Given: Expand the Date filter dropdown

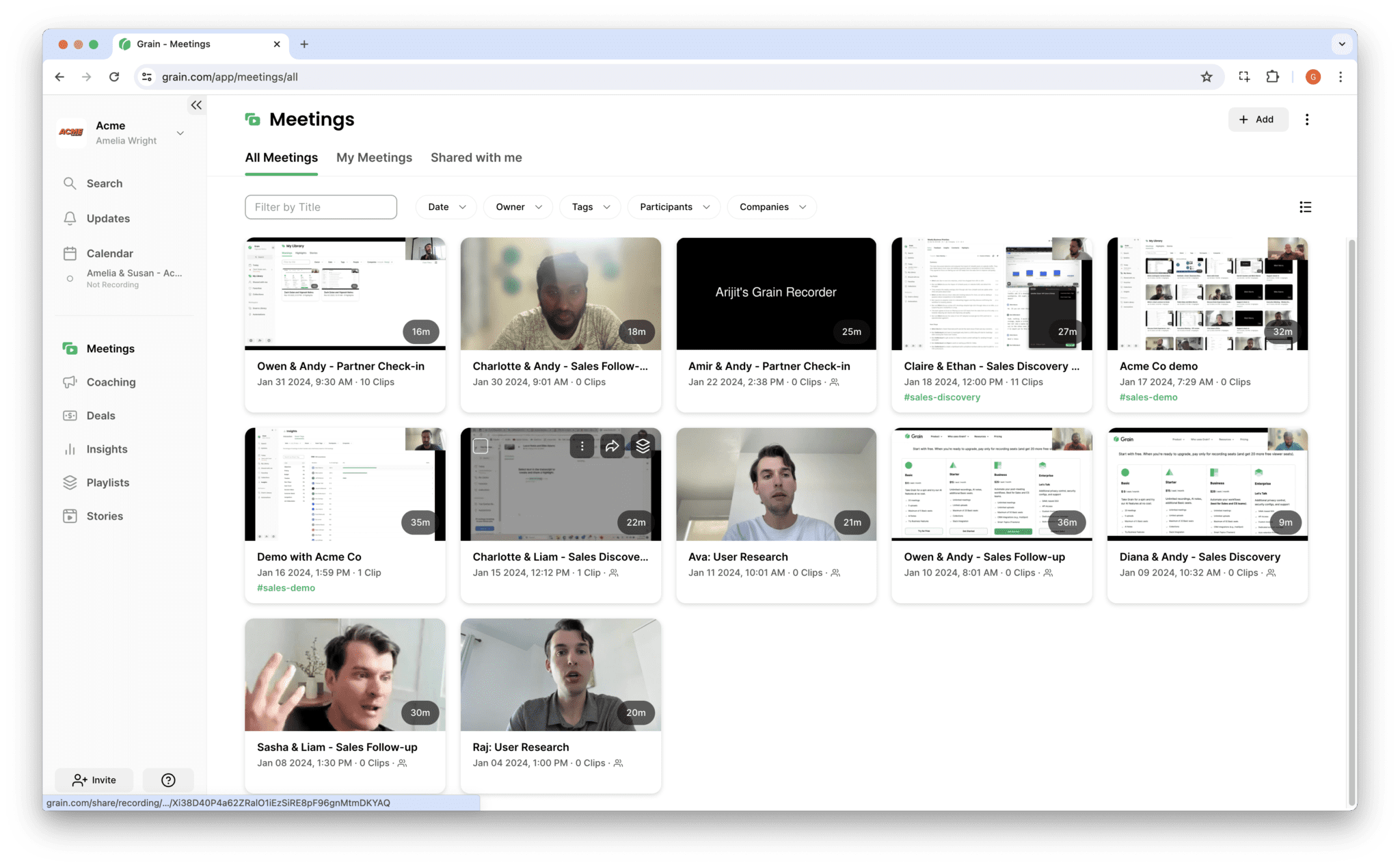Looking at the screenshot, I should pyautogui.click(x=446, y=207).
